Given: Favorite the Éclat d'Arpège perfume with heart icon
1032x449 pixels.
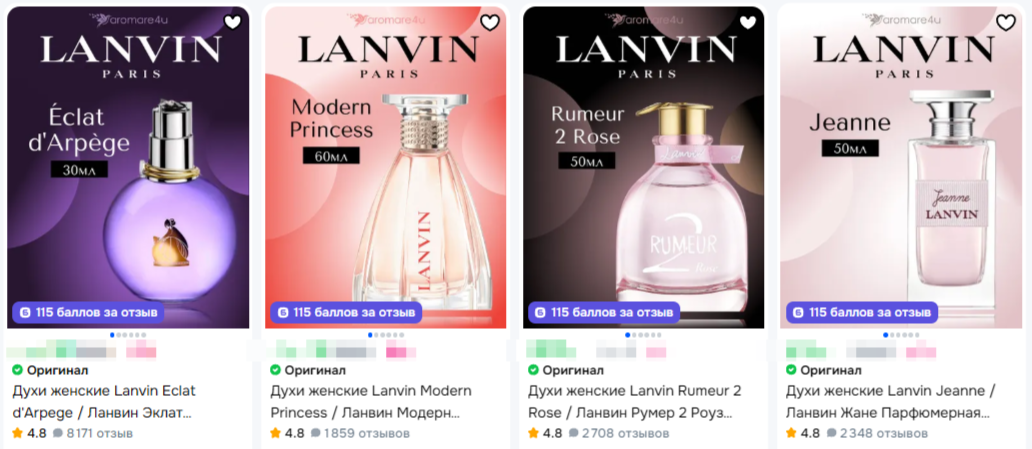Looking at the screenshot, I should point(232,22).
